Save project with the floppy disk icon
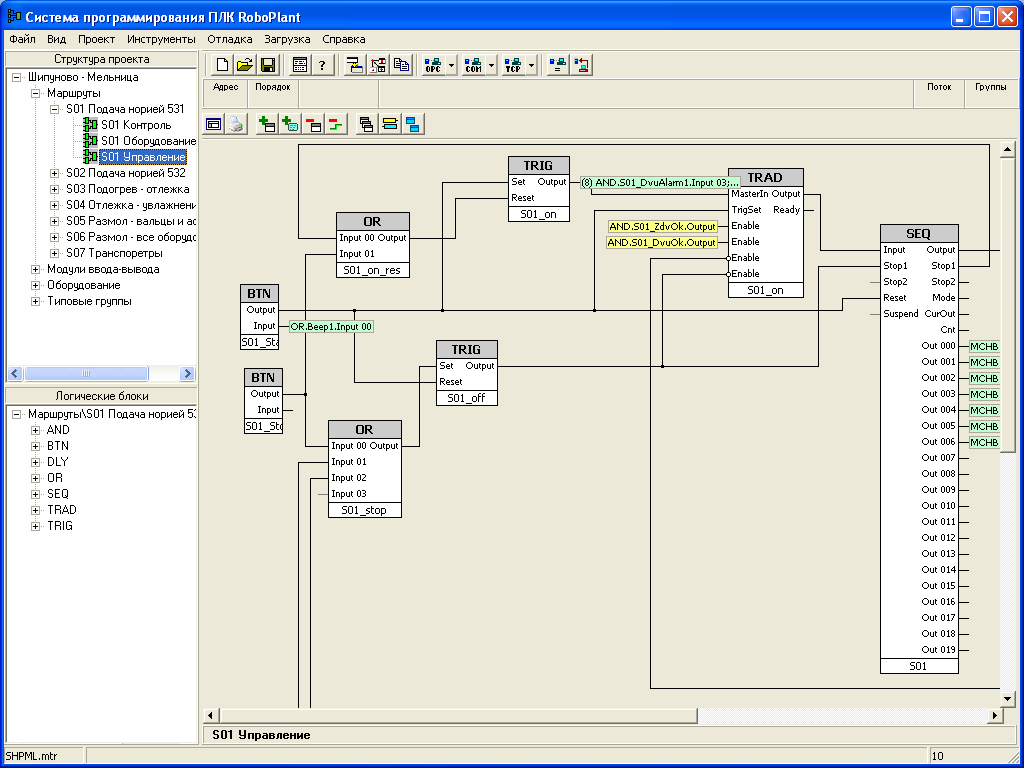The width and height of the screenshot is (1024, 768). point(268,65)
